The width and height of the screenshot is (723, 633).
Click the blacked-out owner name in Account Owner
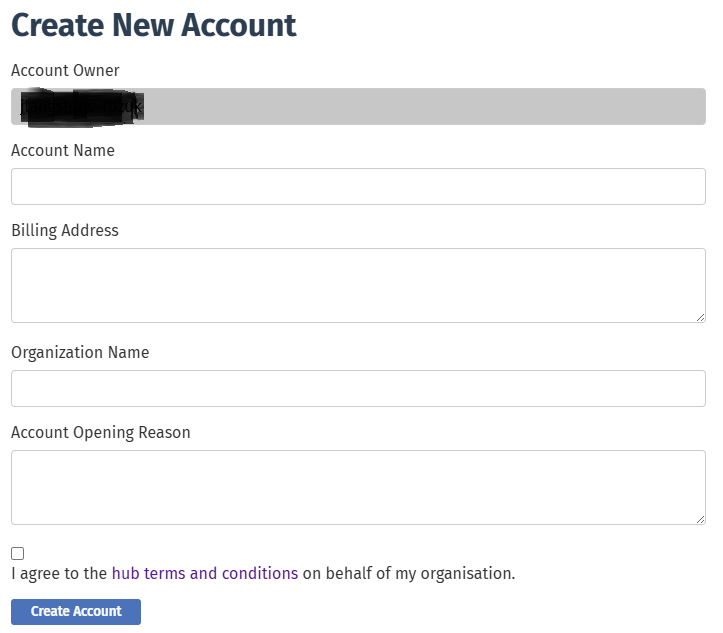tap(82, 107)
